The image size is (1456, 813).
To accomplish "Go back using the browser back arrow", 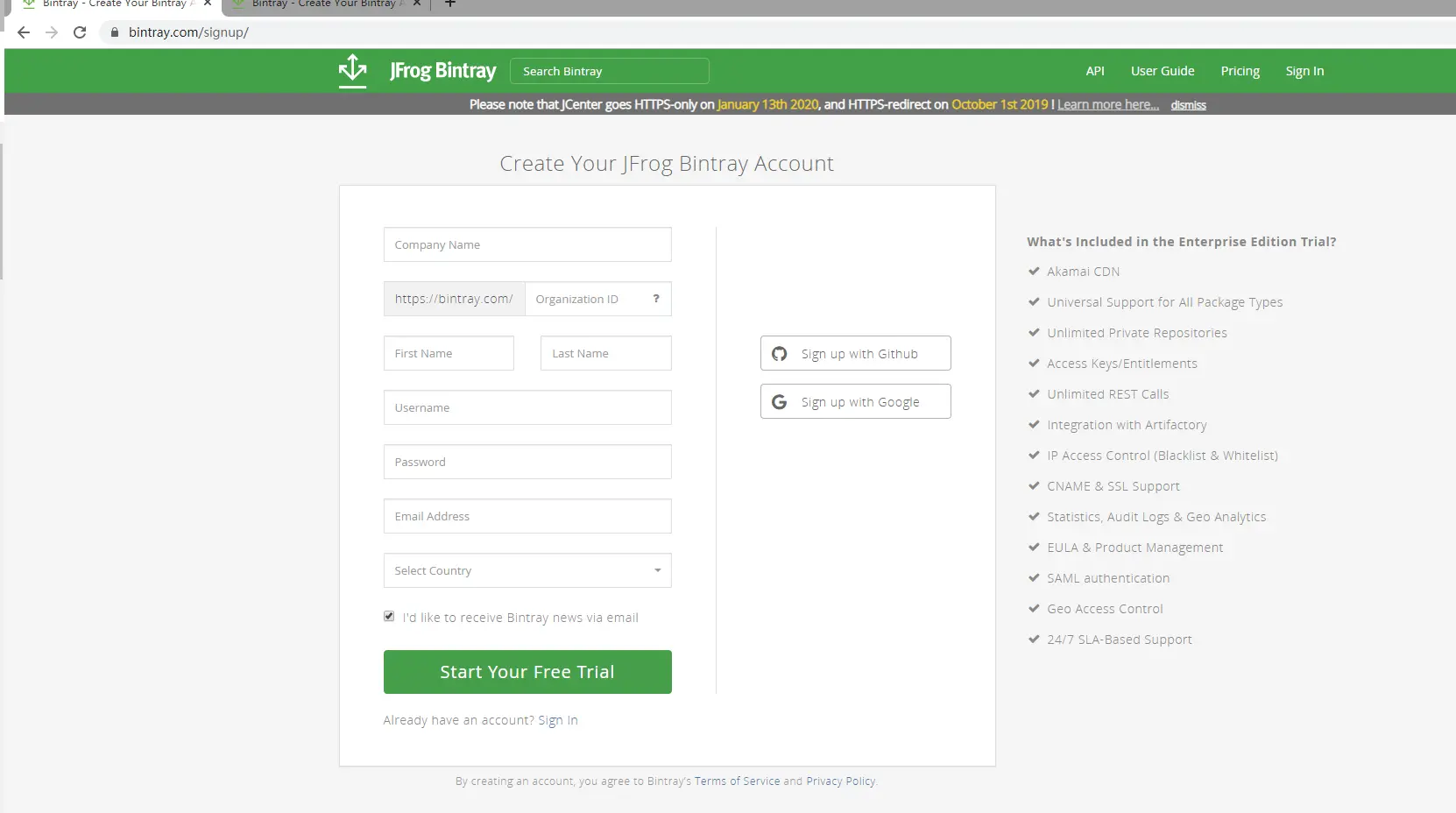I will [x=24, y=32].
